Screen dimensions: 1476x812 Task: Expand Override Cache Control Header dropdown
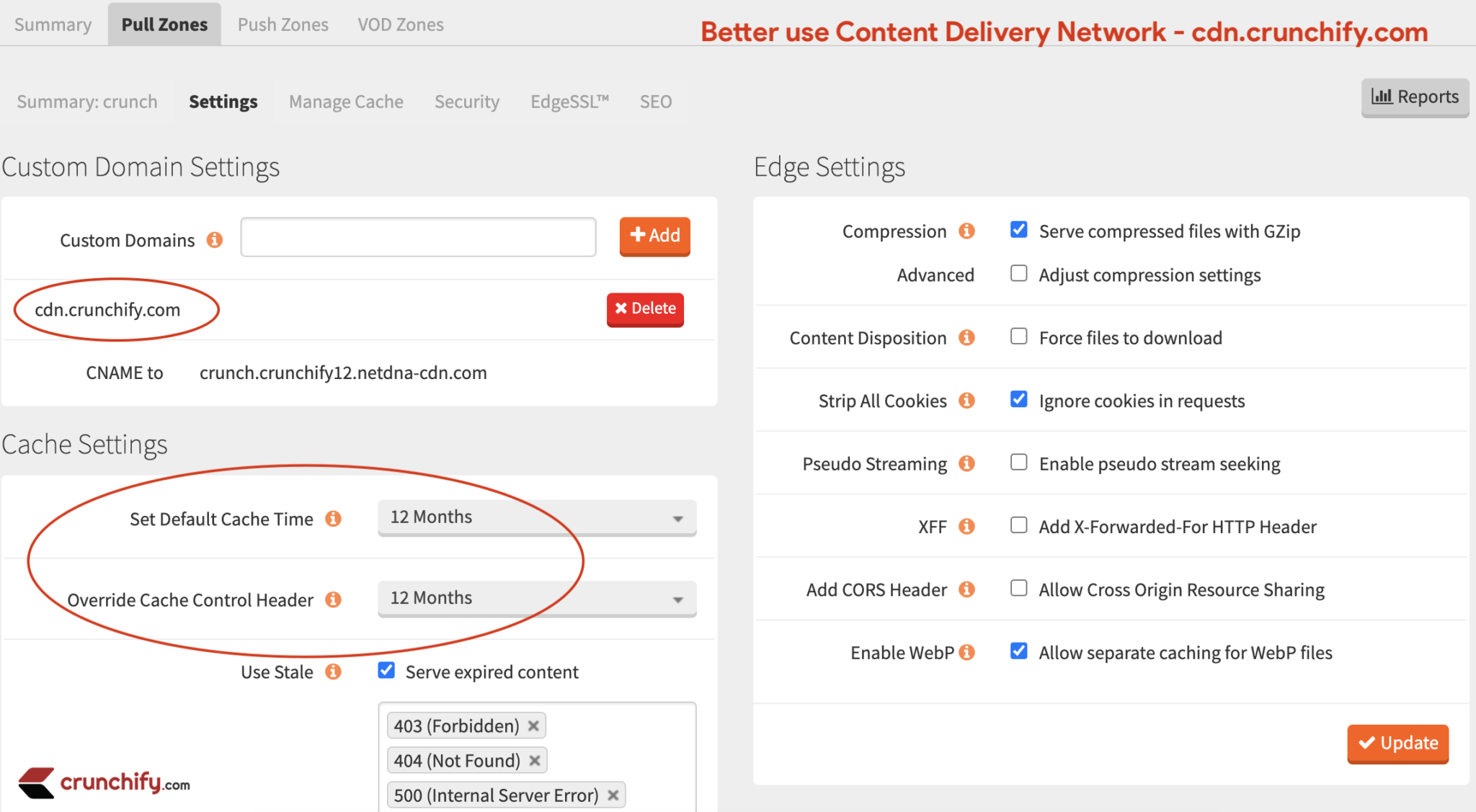tap(537, 599)
